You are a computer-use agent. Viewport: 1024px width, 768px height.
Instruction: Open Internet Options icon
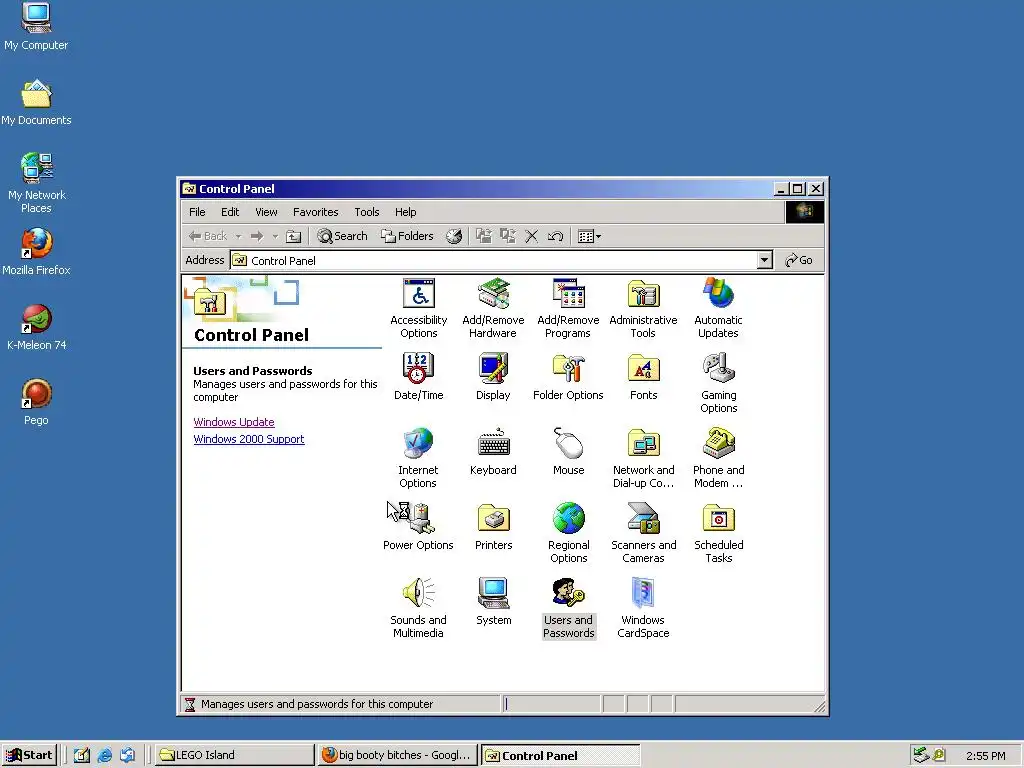(418, 458)
